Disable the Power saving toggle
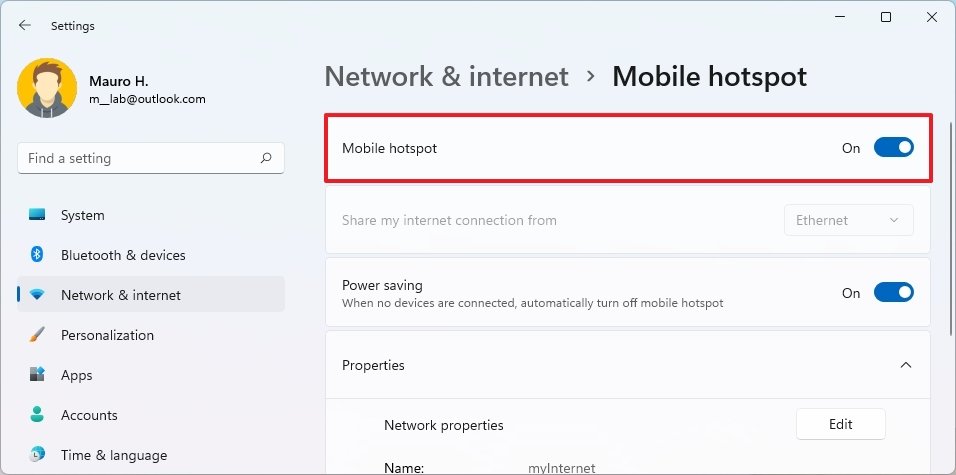This screenshot has width=956, height=475. coord(893,293)
